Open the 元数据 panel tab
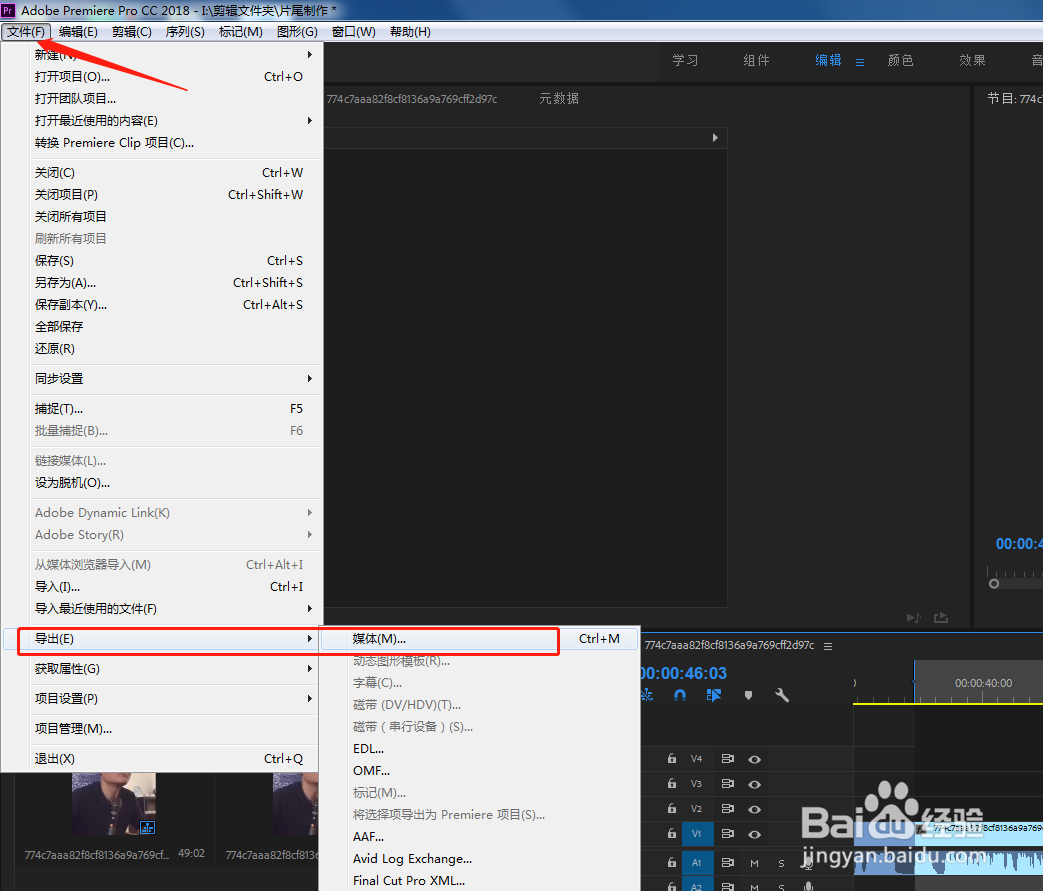 tap(559, 98)
